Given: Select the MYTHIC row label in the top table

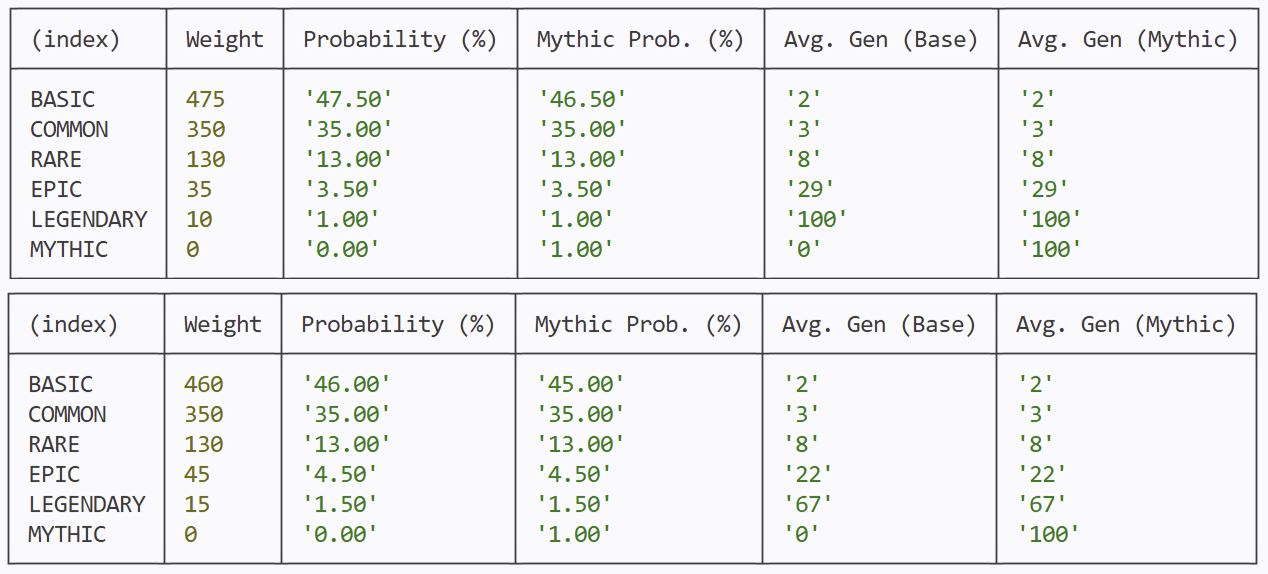Looking at the screenshot, I should pyautogui.click(x=69, y=249).
